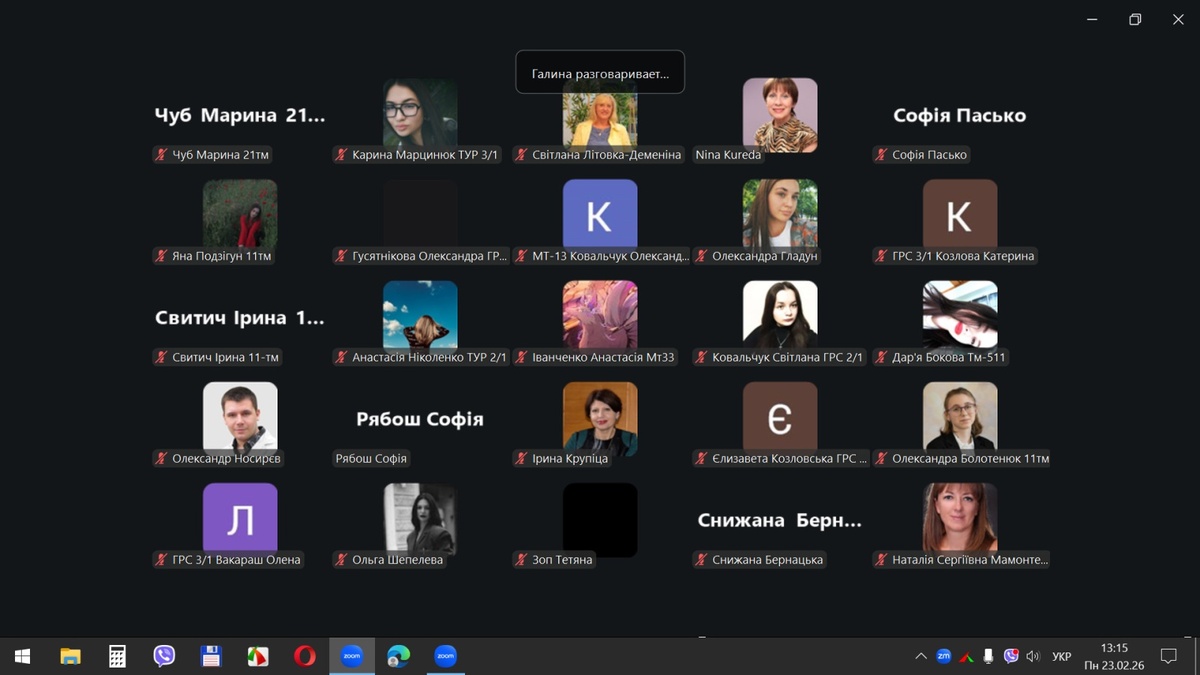Image resolution: width=1200 pixels, height=675 pixels.
Task: Open Viber from the taskbar
Action: coord(164,656)
